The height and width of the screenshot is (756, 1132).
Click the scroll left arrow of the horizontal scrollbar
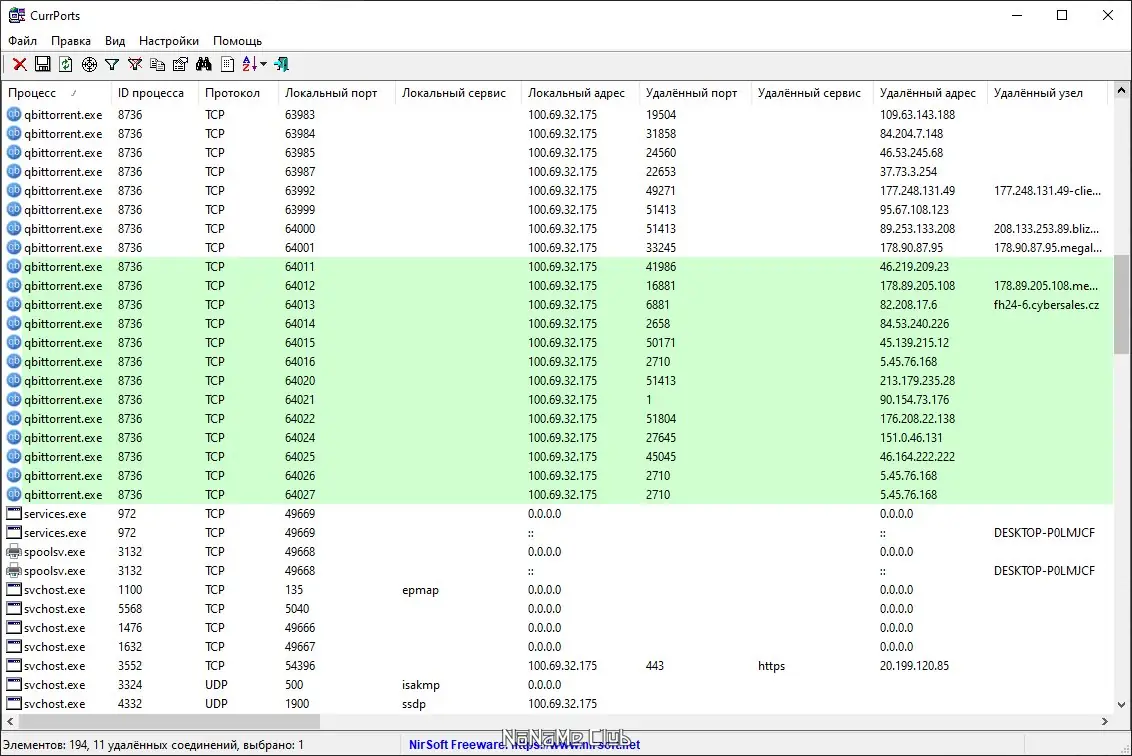10,721
